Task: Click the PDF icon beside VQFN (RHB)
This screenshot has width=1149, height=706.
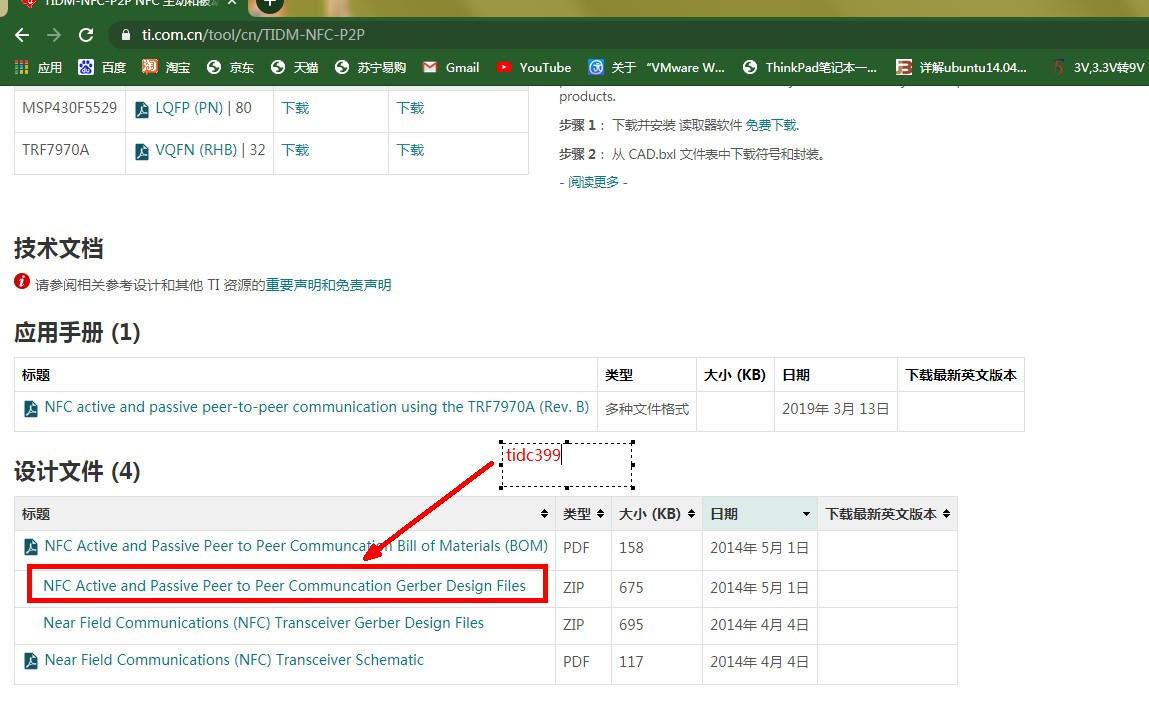Action: coord(142,152)
